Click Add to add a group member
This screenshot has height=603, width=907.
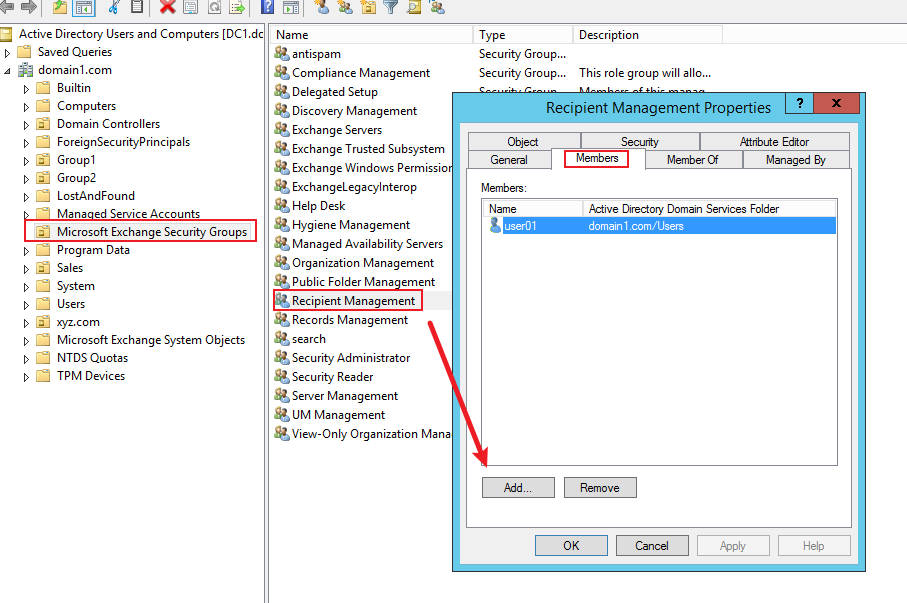(518, 487)
